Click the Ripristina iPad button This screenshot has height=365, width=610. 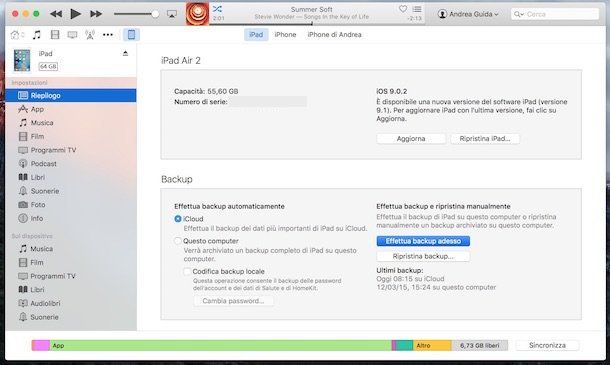pos(485,139)
